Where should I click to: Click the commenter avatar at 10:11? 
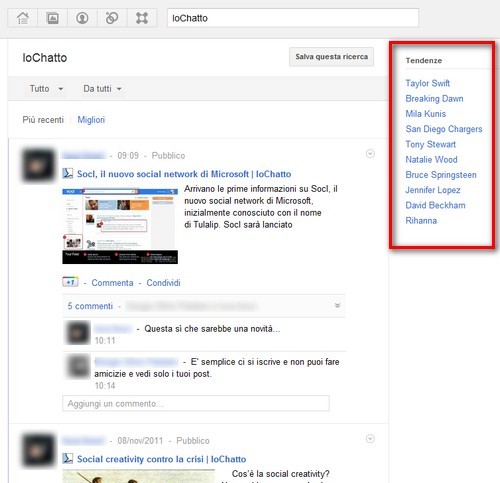point(79,332)
